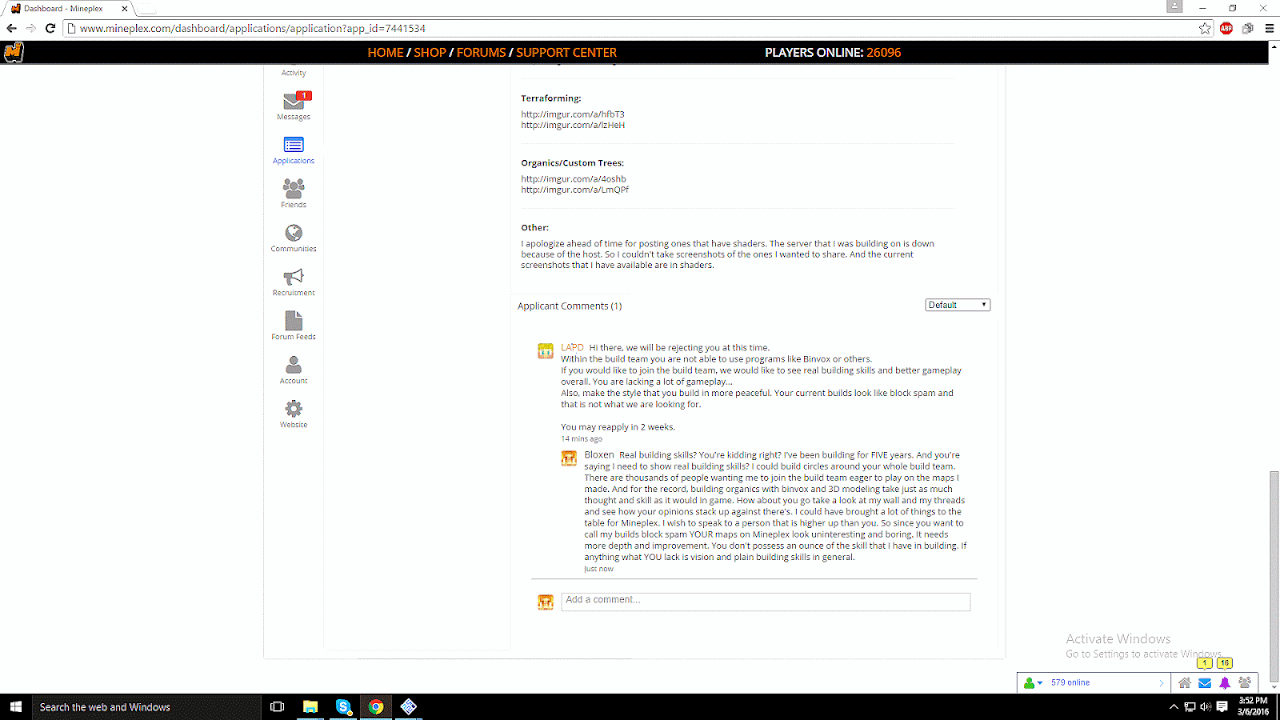Click the Chrome profile person button

point(1176,7)
